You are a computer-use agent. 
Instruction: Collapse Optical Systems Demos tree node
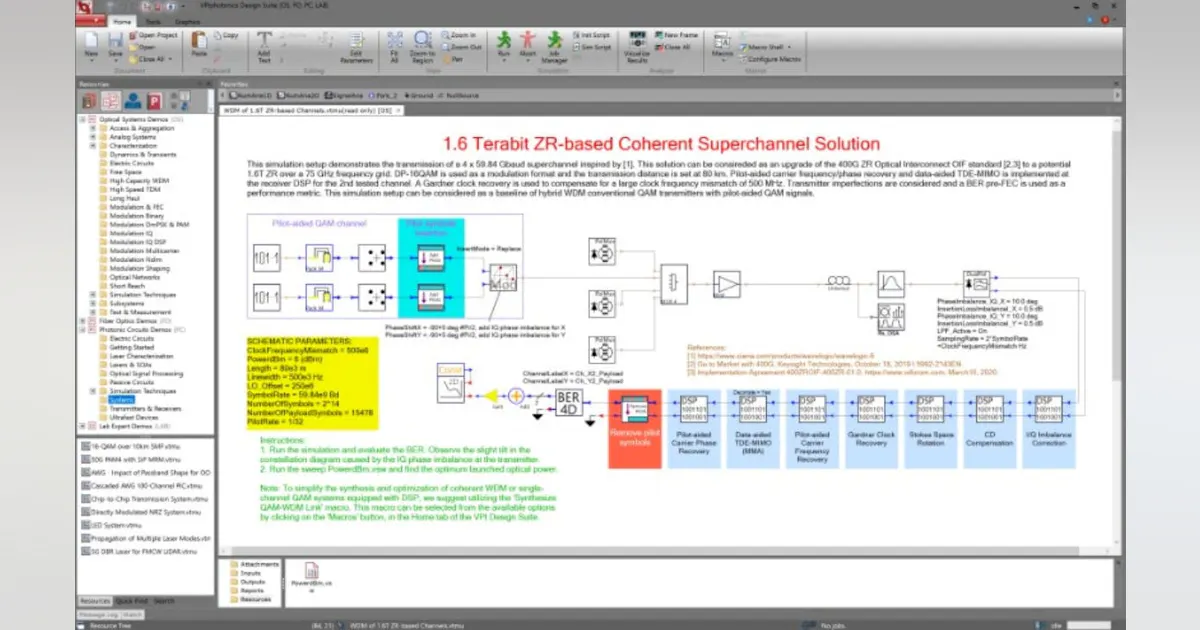[82, 119]
